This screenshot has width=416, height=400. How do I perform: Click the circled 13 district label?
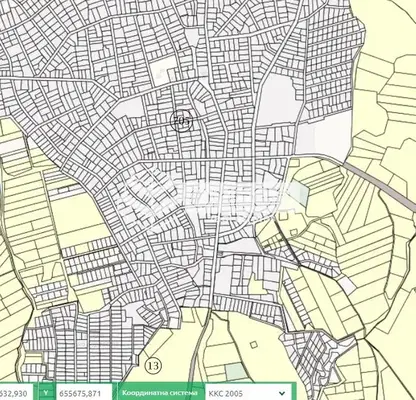click(x=153, y=366)
